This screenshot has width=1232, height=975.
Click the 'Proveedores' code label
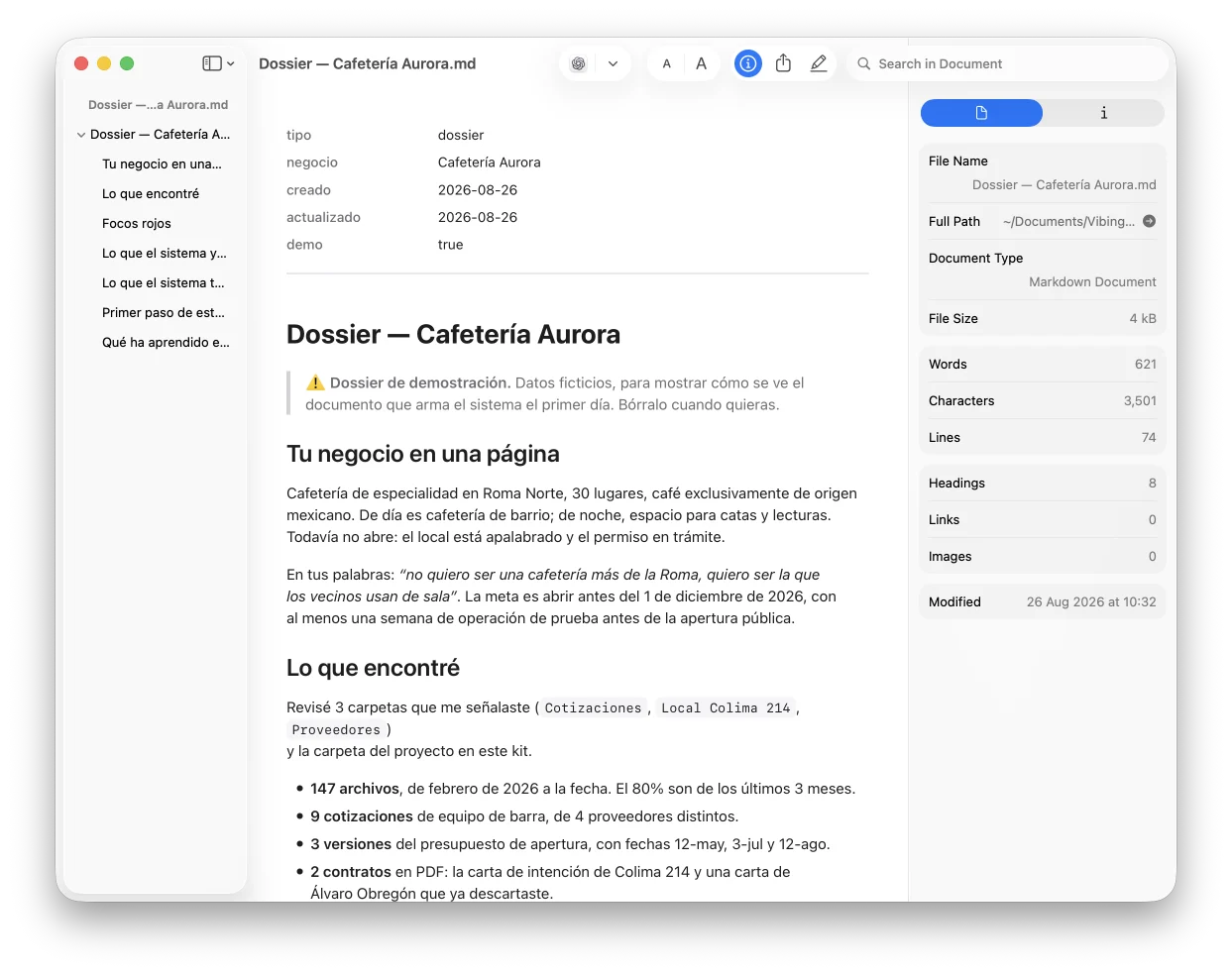[x=336, y=729]
